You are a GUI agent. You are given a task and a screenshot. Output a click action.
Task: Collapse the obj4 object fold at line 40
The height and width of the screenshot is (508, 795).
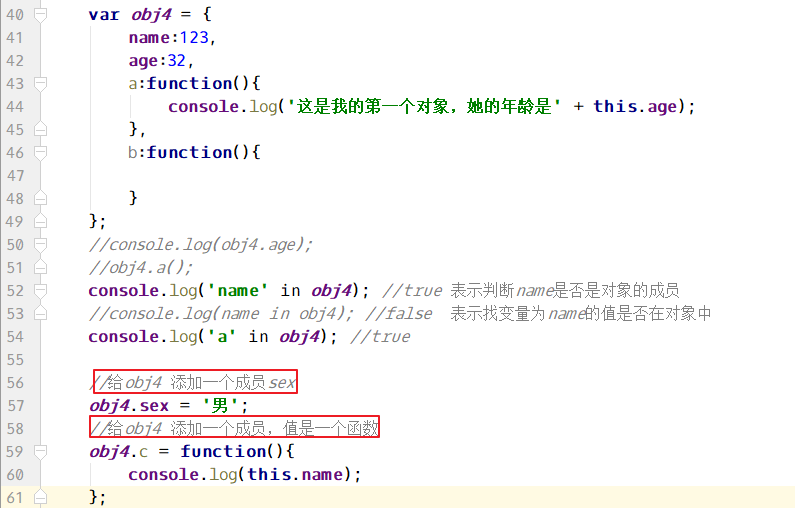[41, 15]
